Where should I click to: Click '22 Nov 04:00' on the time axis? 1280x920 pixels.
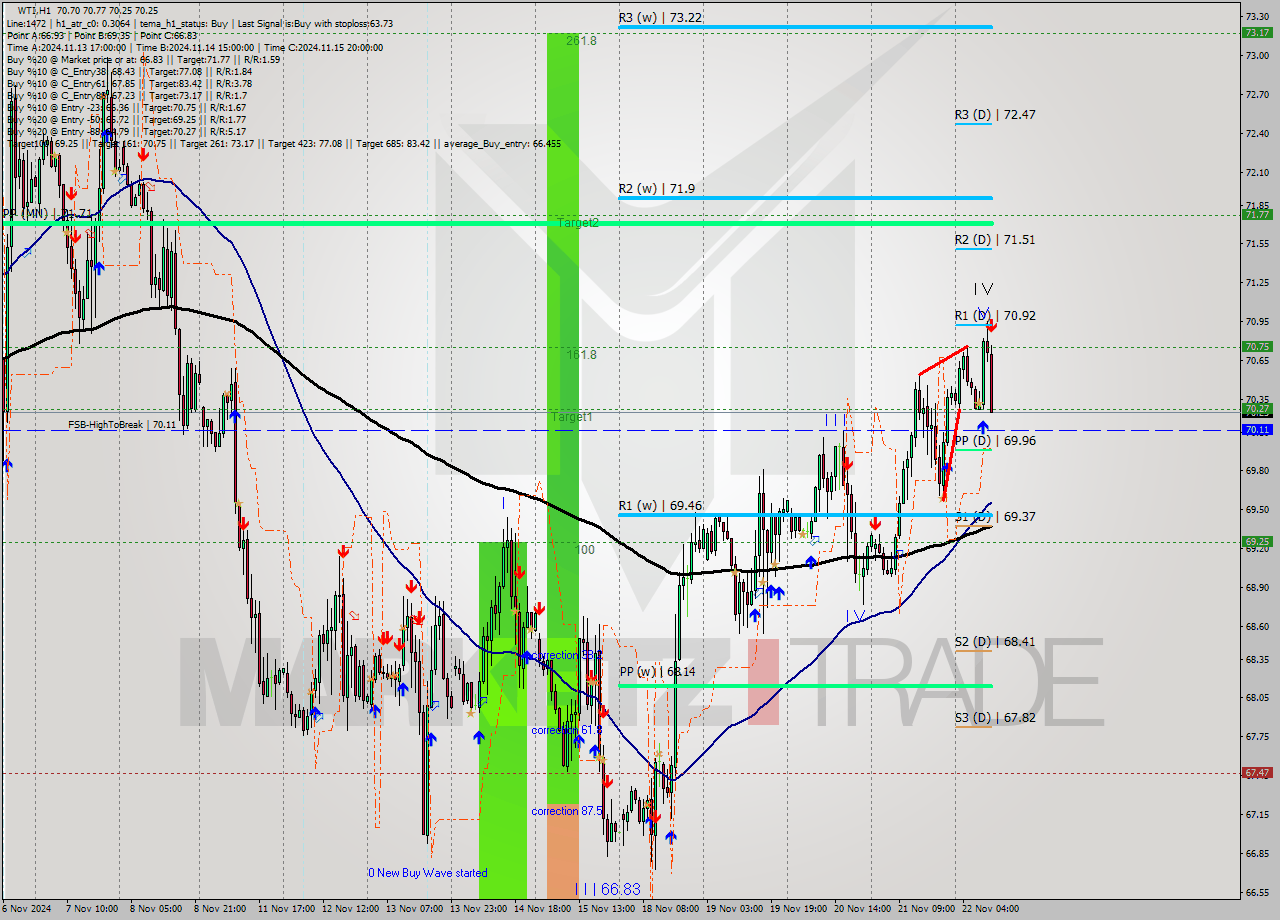989,910
